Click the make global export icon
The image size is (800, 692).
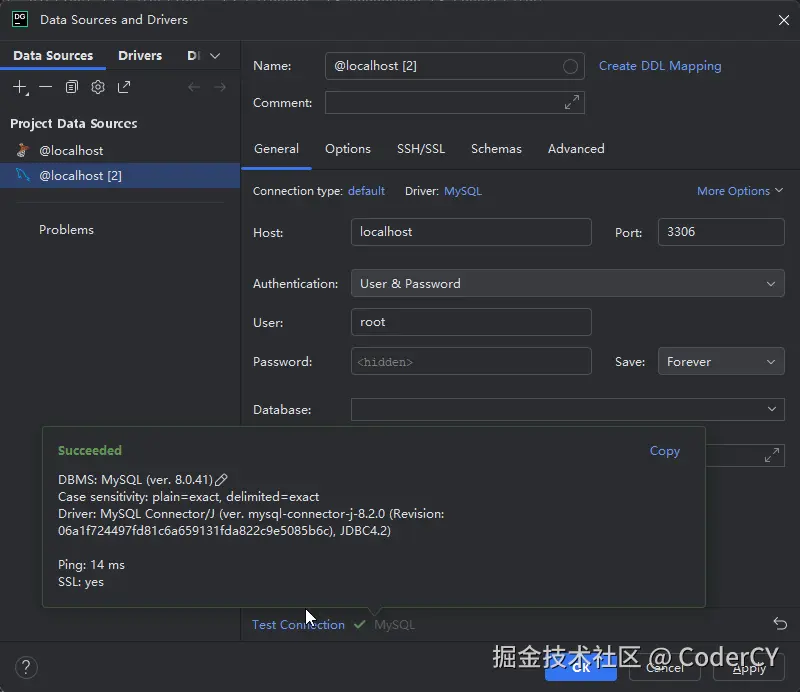click(124, 87)
